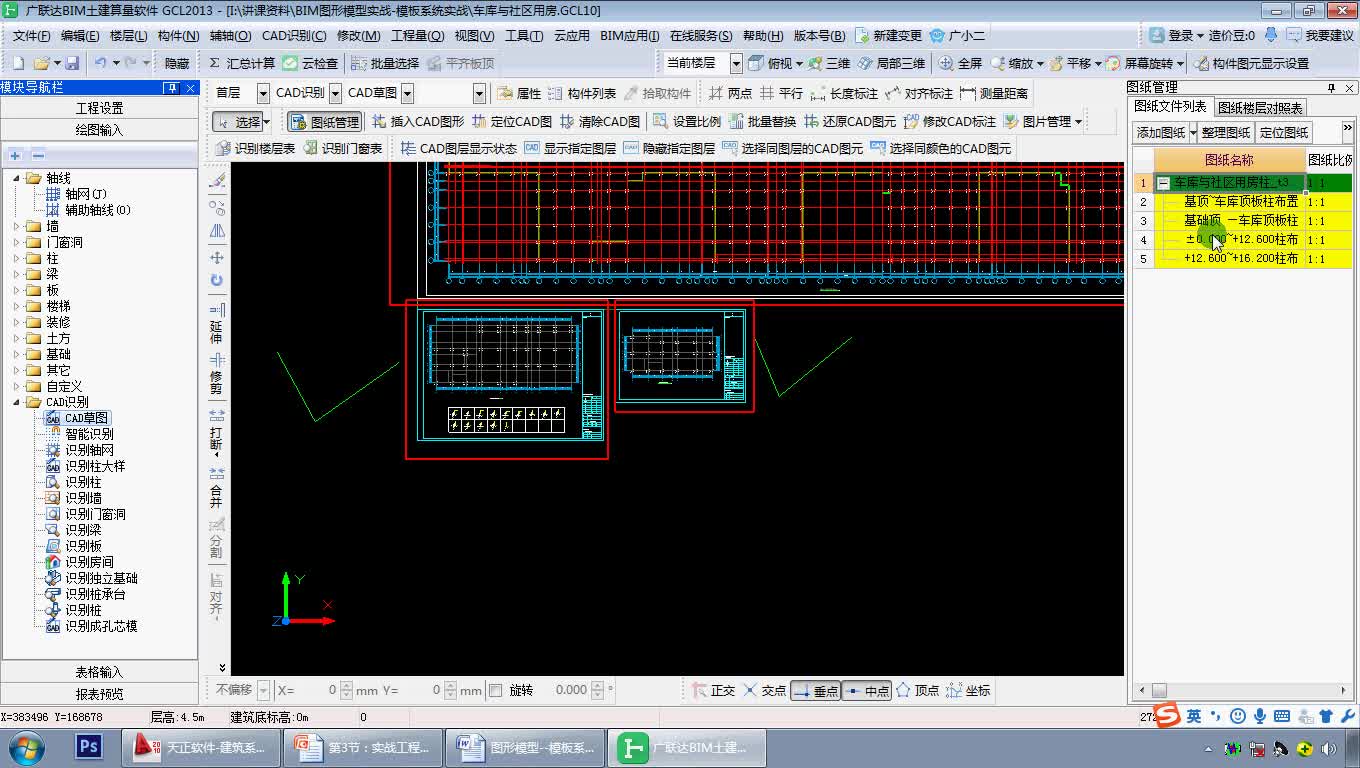The height and width of the screenshot is (768, 1360).
Task: Open 构件图元显示设置 display settings
Action: tap(1251, 63)
